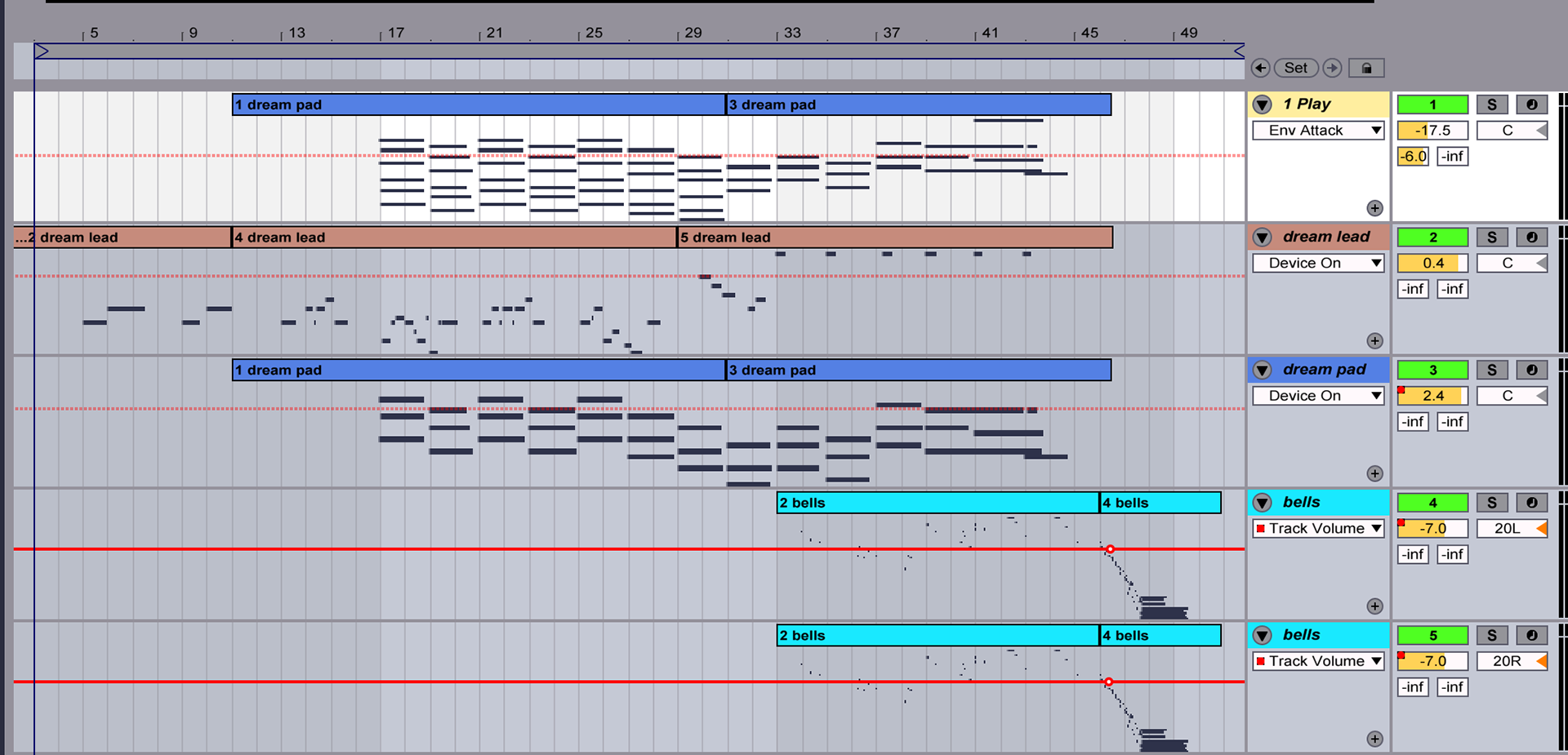Viewport: 1568px width, 755px height.
Task: Toggle track activator 1 for Play track
Action: [x=1432, y=104]
